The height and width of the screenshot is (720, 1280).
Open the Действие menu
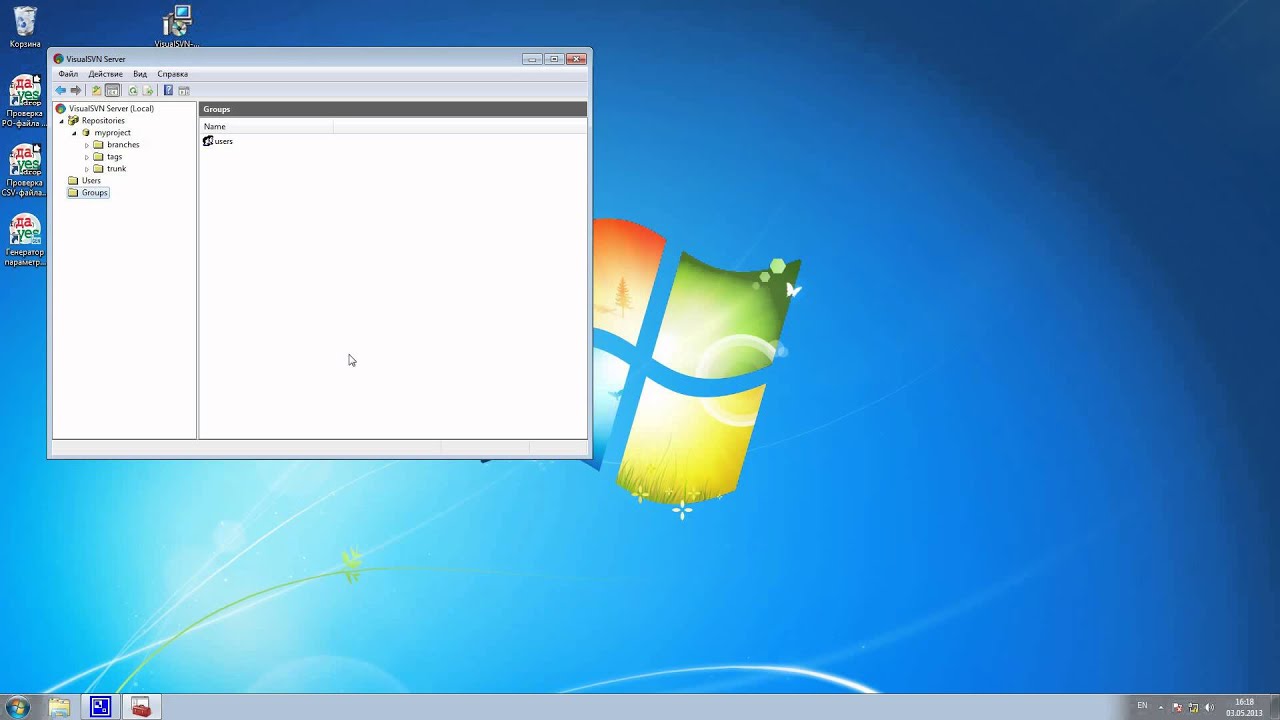105,74
